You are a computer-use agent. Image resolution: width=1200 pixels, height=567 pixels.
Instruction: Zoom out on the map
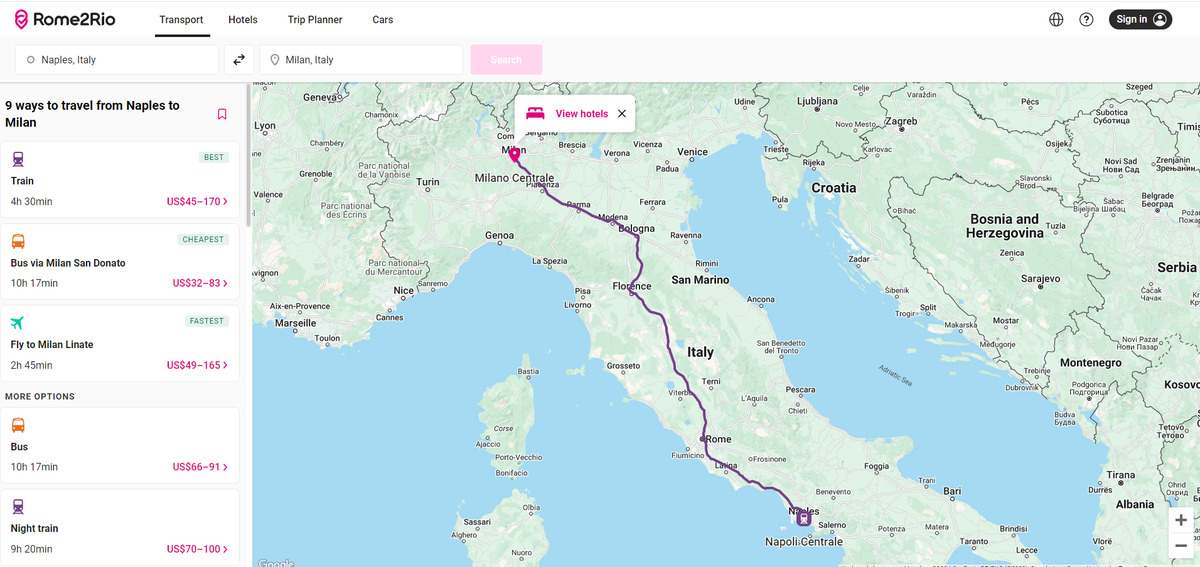[1181, 546]
